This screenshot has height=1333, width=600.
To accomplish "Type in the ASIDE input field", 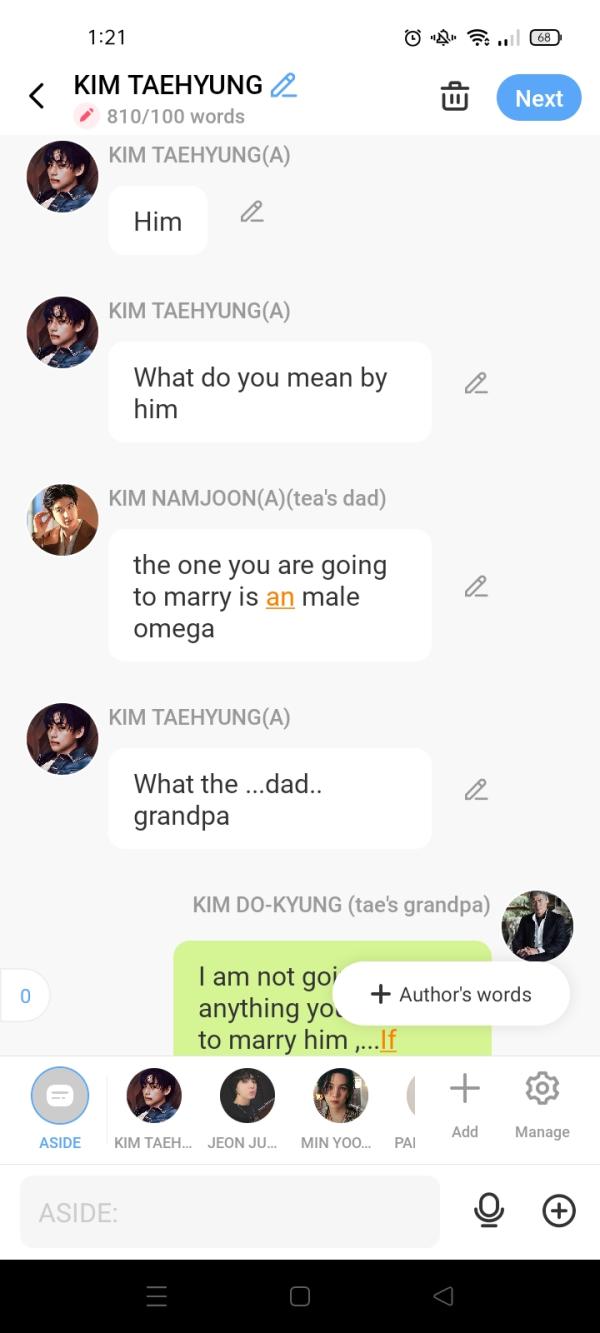I will pos(230,1212).
